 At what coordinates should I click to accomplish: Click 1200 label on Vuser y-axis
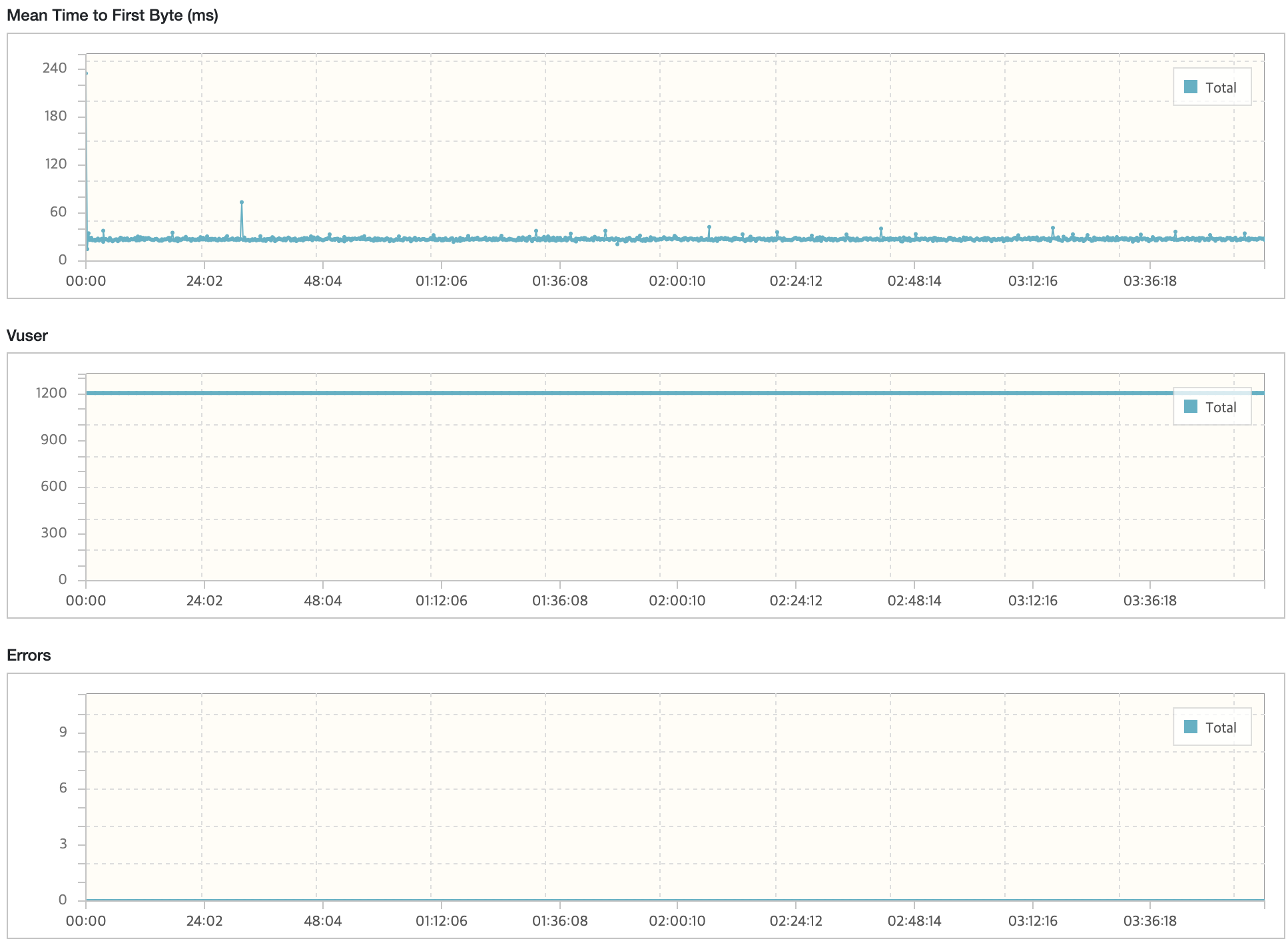coord(51,393)
